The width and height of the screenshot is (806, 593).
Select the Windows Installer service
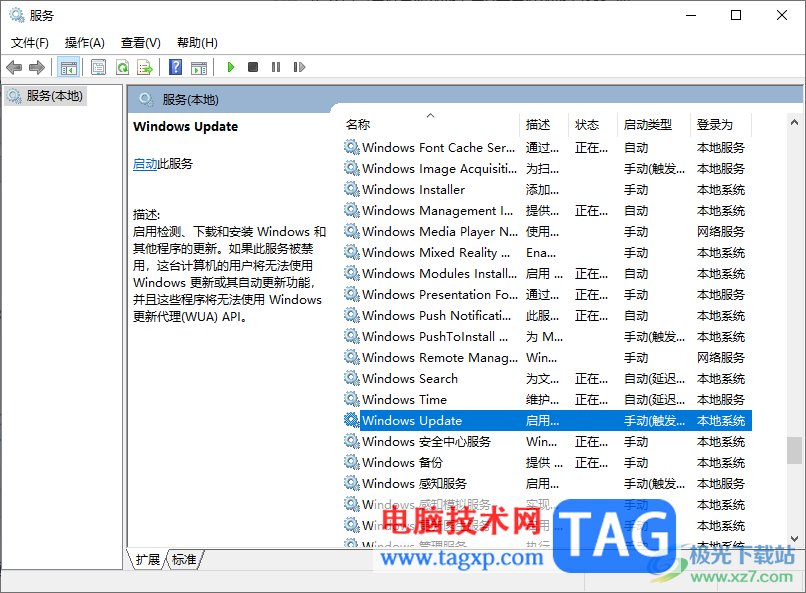547,190
